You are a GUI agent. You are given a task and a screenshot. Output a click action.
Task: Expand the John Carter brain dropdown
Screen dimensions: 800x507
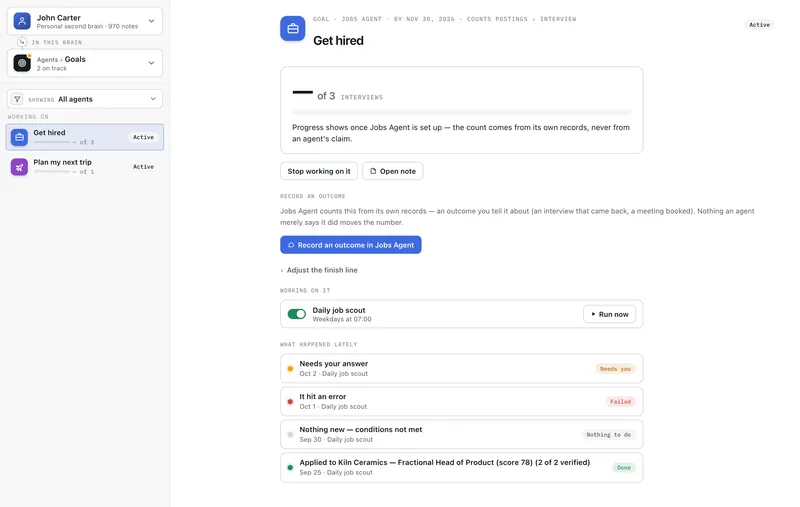(152, 21)
